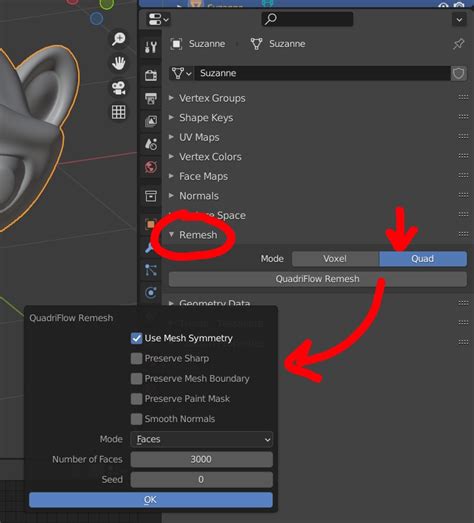Screen dimensions: 474x523
Task: Grab the Remesh panel drag handle
Action: tap(463, 234)
